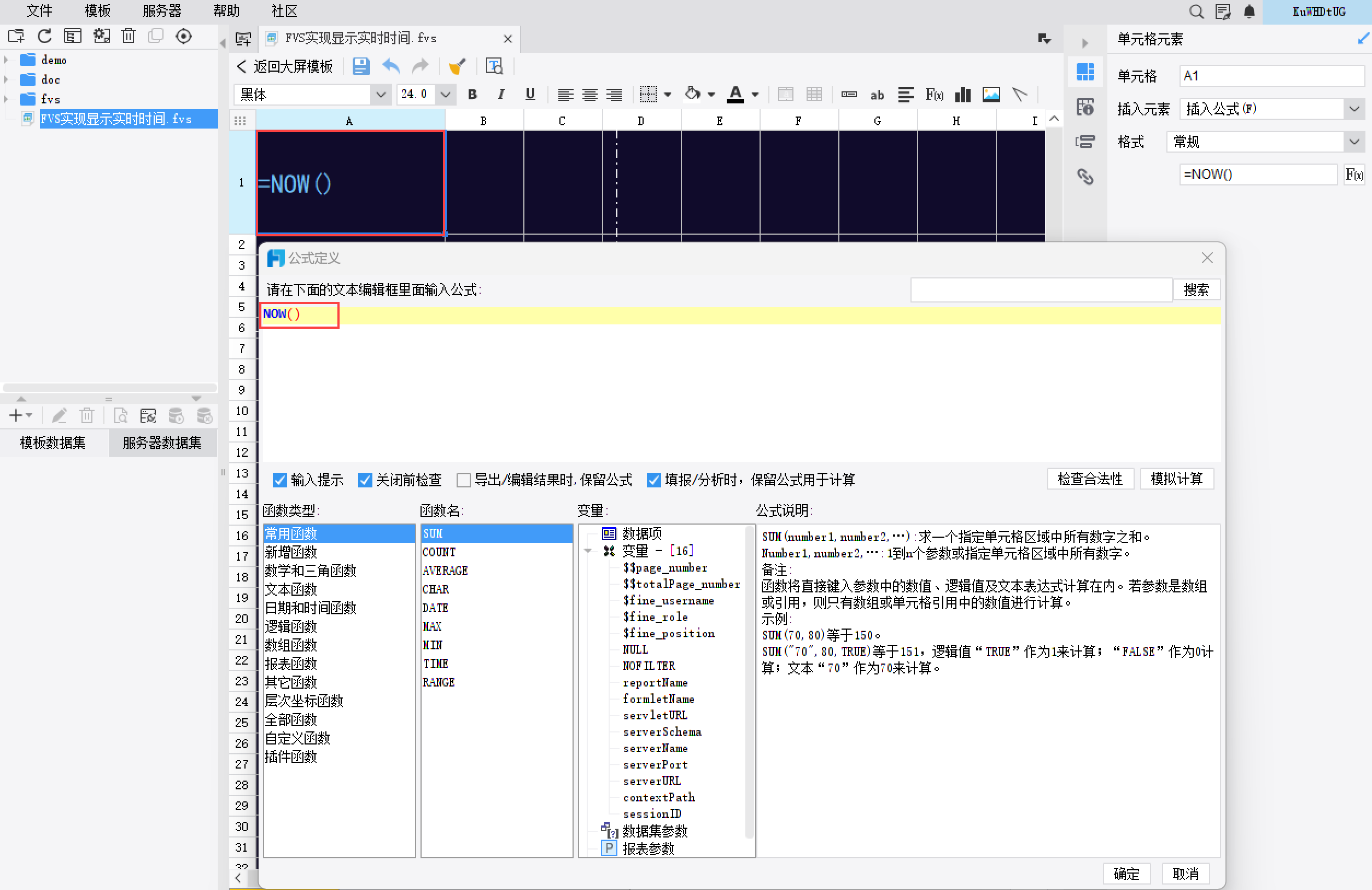Click the undo arrow icon
This screenshot has height=890, width=1372.
(x=392, y=66)
